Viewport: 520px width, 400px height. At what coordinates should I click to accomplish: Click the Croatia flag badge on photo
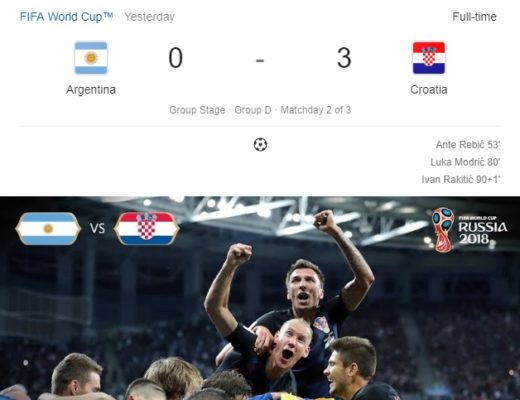coord(147,229)
